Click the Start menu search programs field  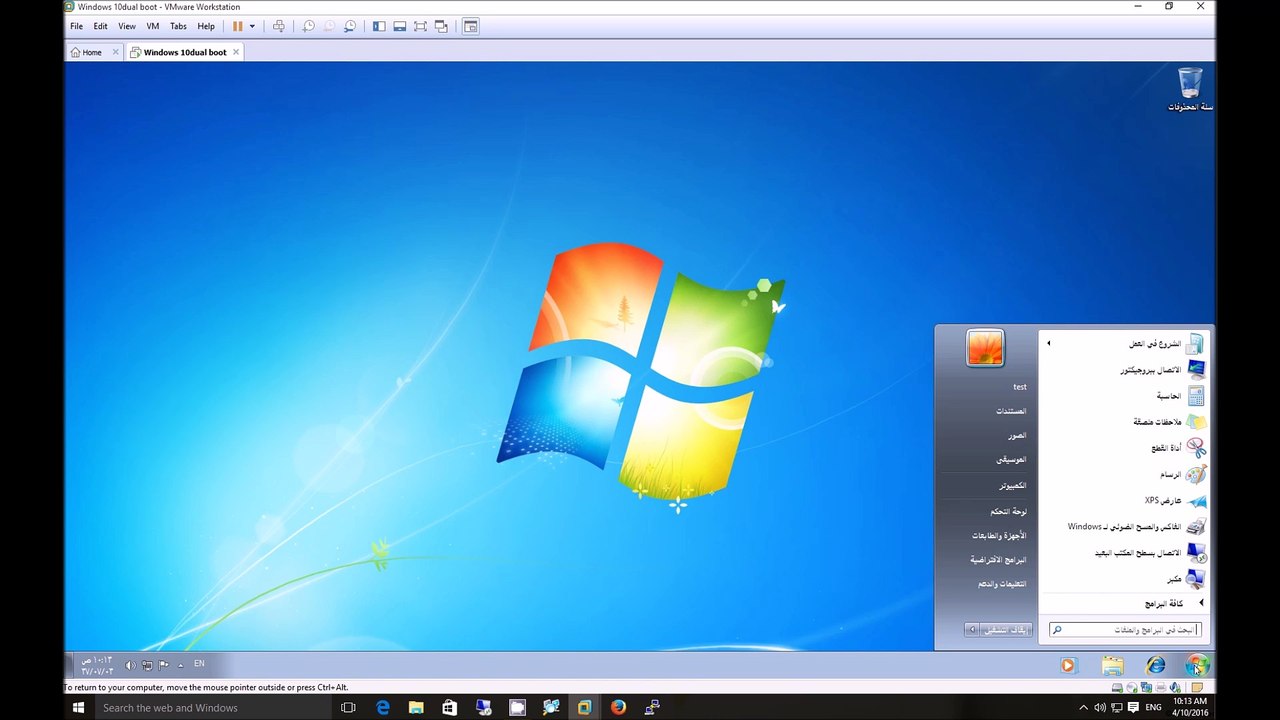tap(1124, 630)
